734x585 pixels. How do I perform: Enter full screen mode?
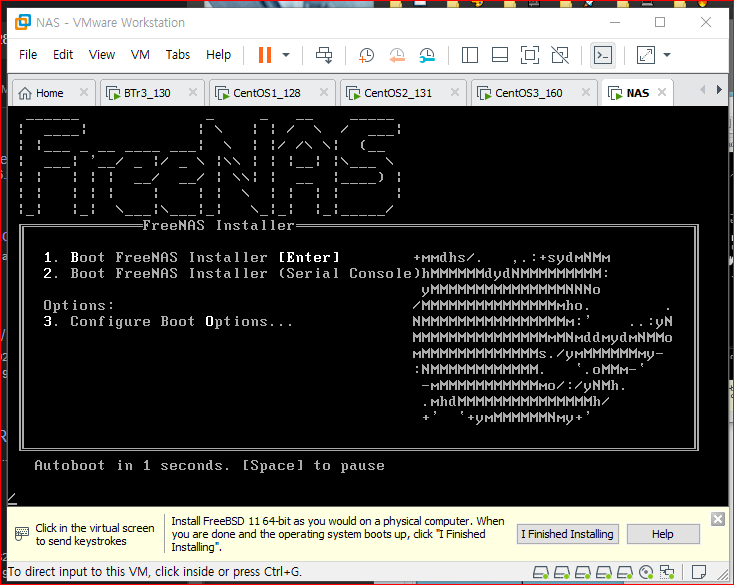pos(529,55)
